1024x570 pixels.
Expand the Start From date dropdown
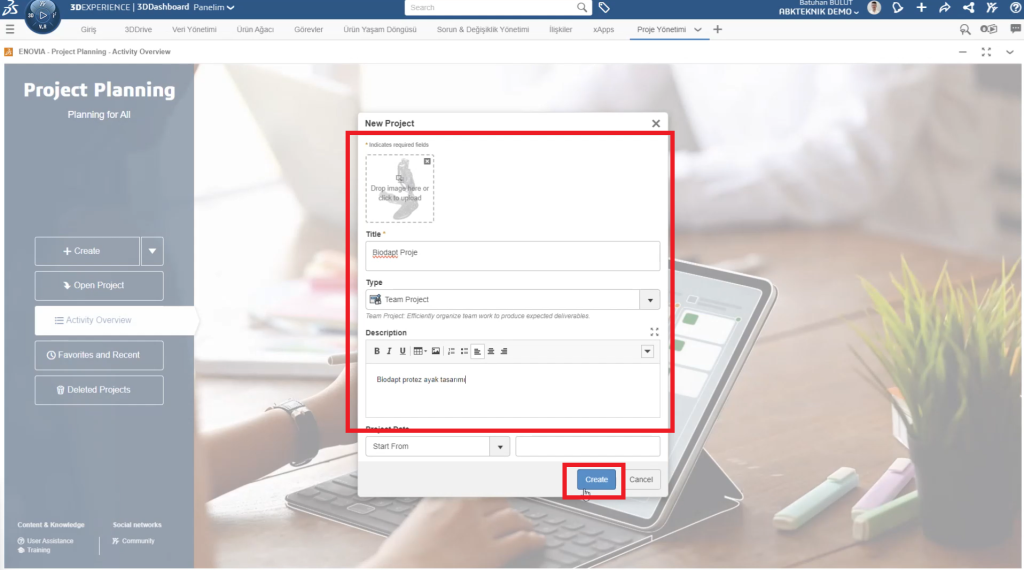pos(500,446)
